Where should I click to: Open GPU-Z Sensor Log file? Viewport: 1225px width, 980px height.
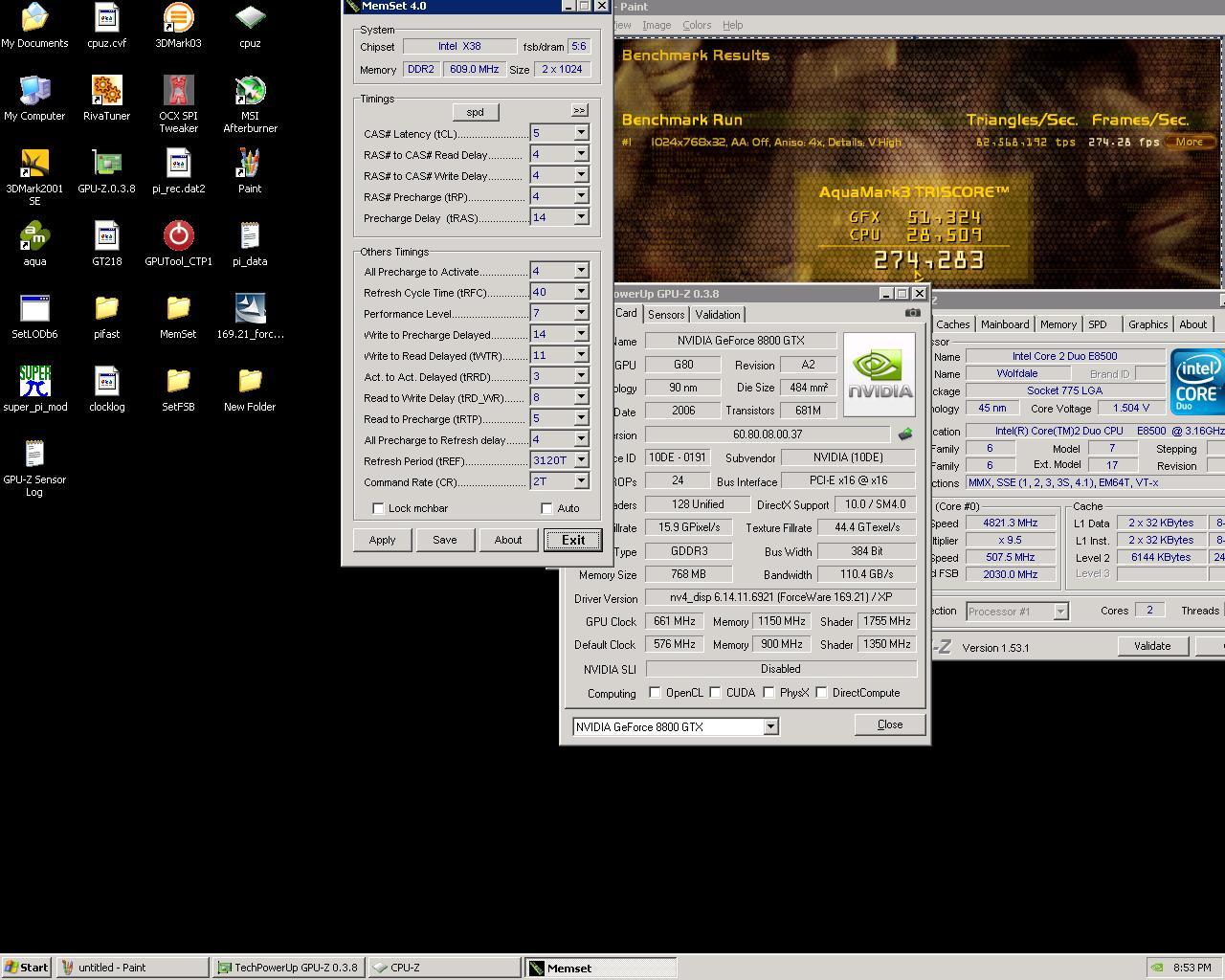click(34, 468)
